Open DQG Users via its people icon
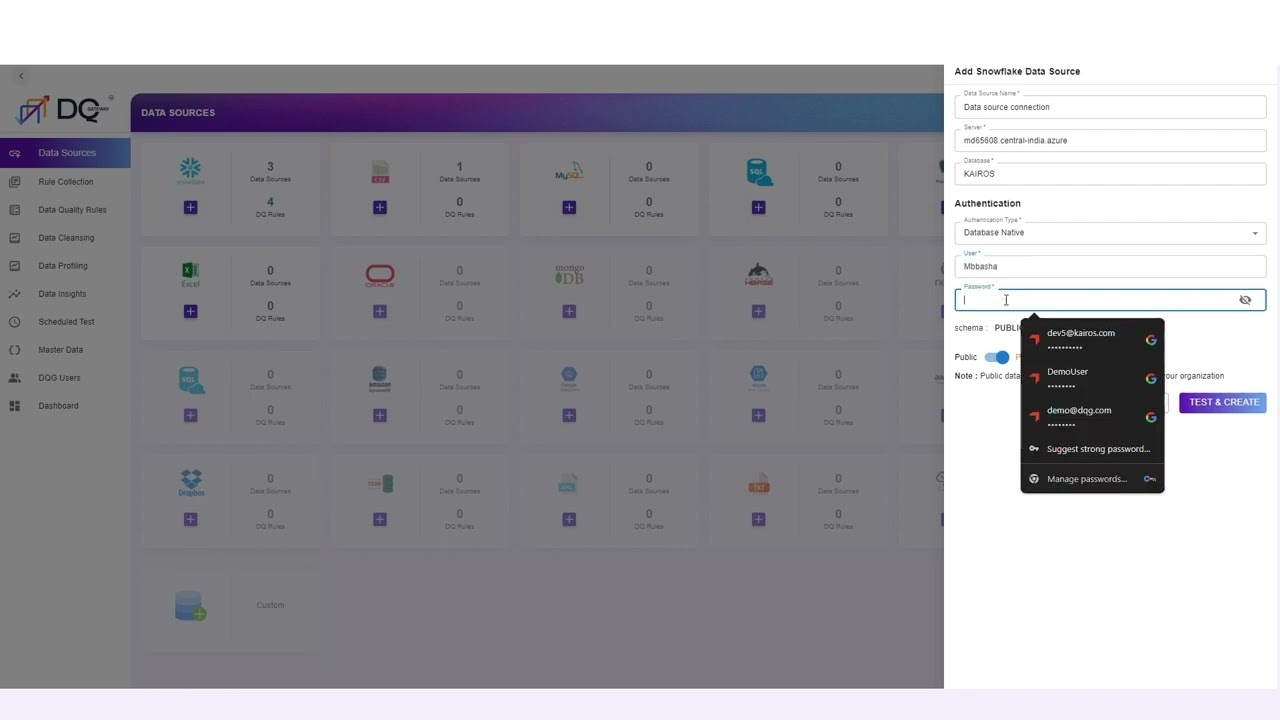The image size is (1280, 720). coord(14,378)
